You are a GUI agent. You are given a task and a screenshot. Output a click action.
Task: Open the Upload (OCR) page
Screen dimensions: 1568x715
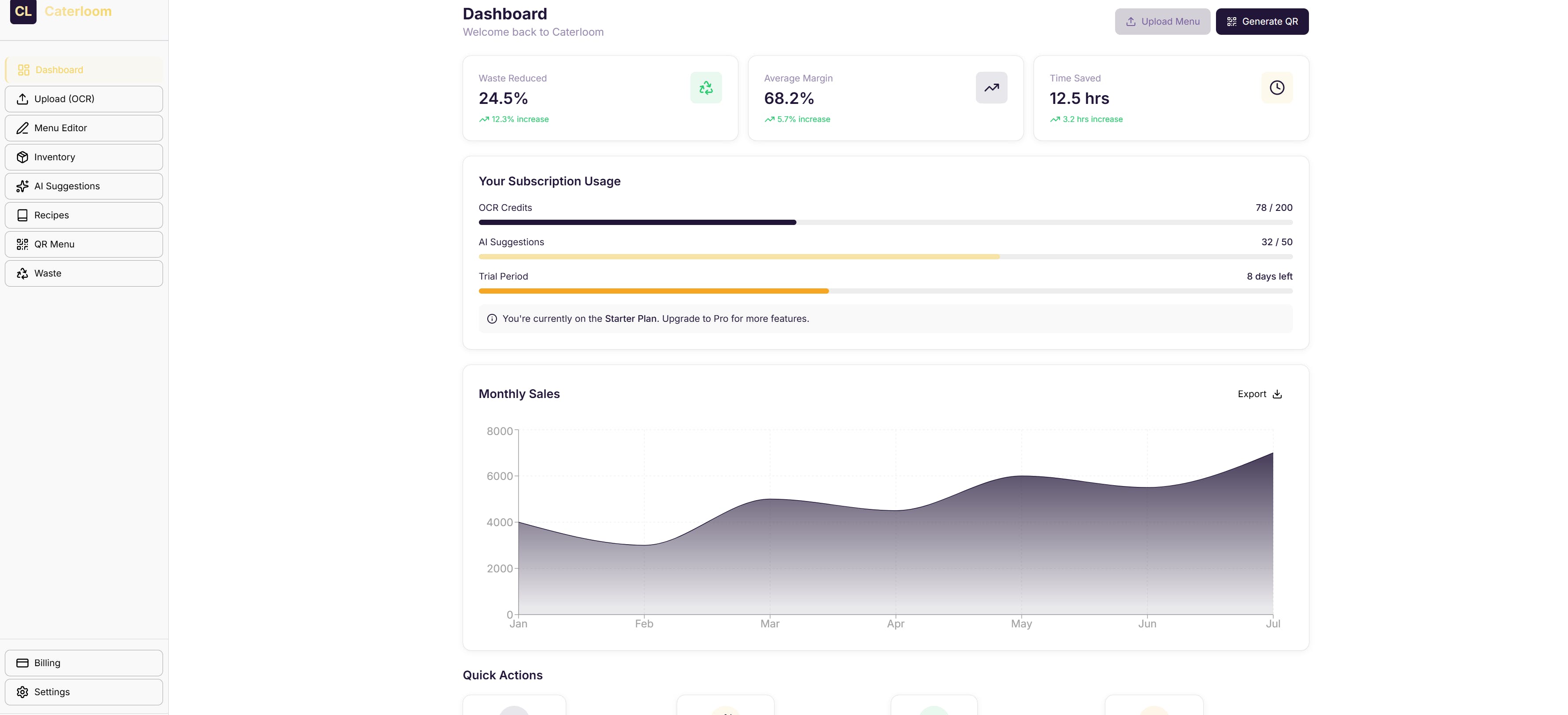point(84,99)
